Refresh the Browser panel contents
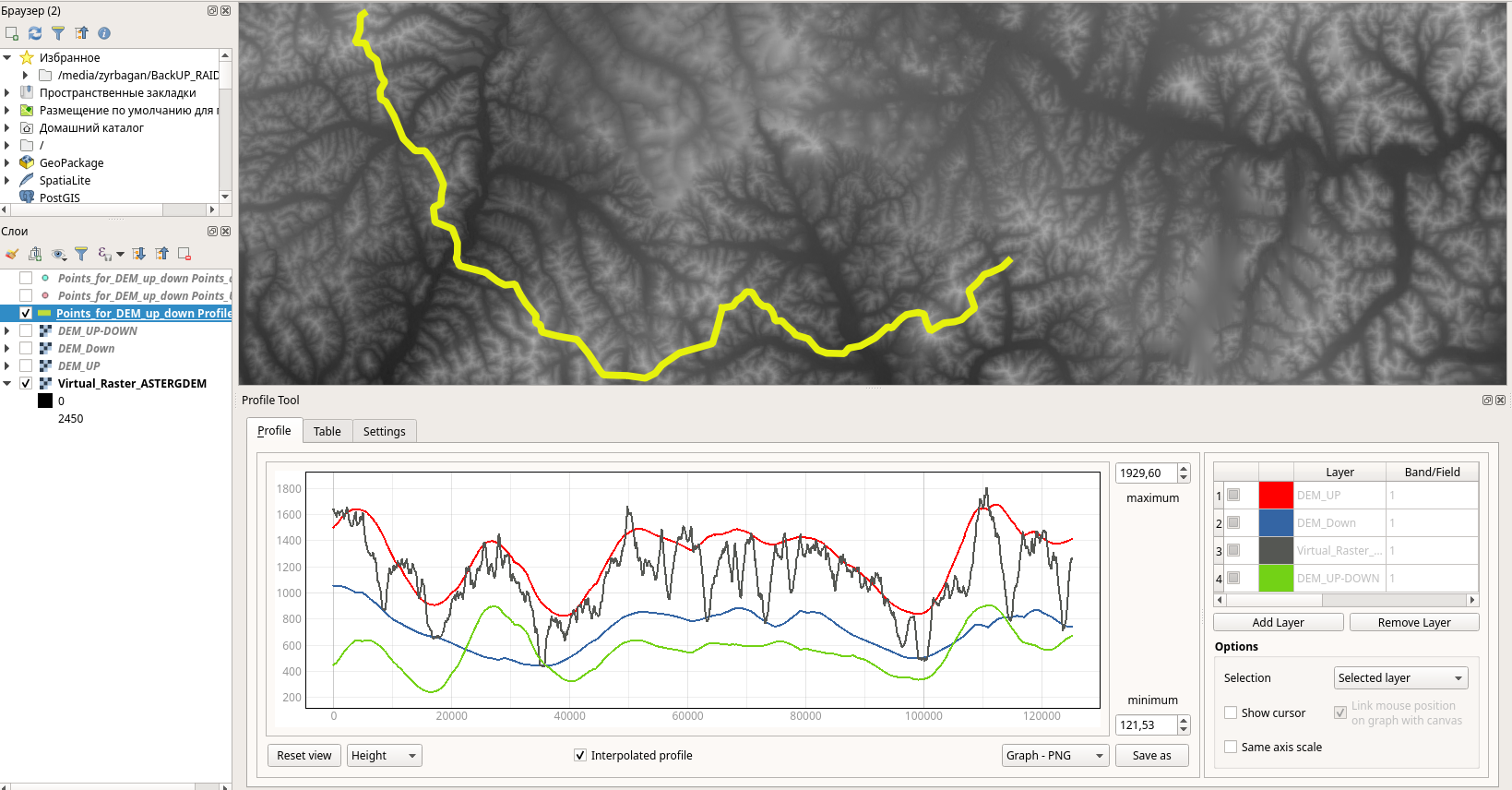Viewport: 1512px width, 790px height. [x=35, y=33]
